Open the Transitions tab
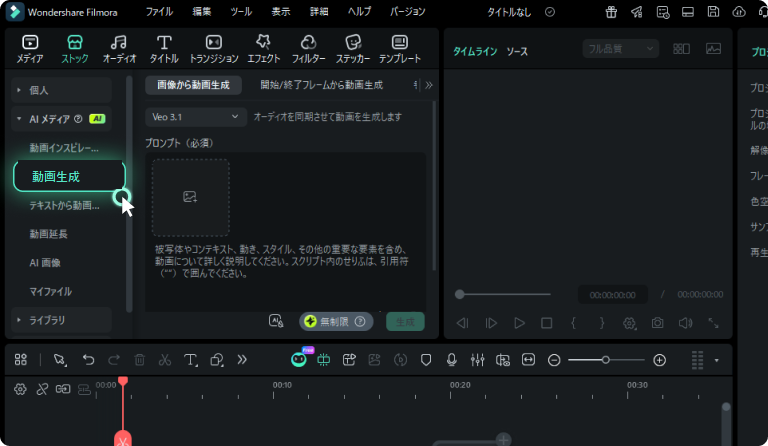This screenshot has height=446, width=768. tap(214, 49)
